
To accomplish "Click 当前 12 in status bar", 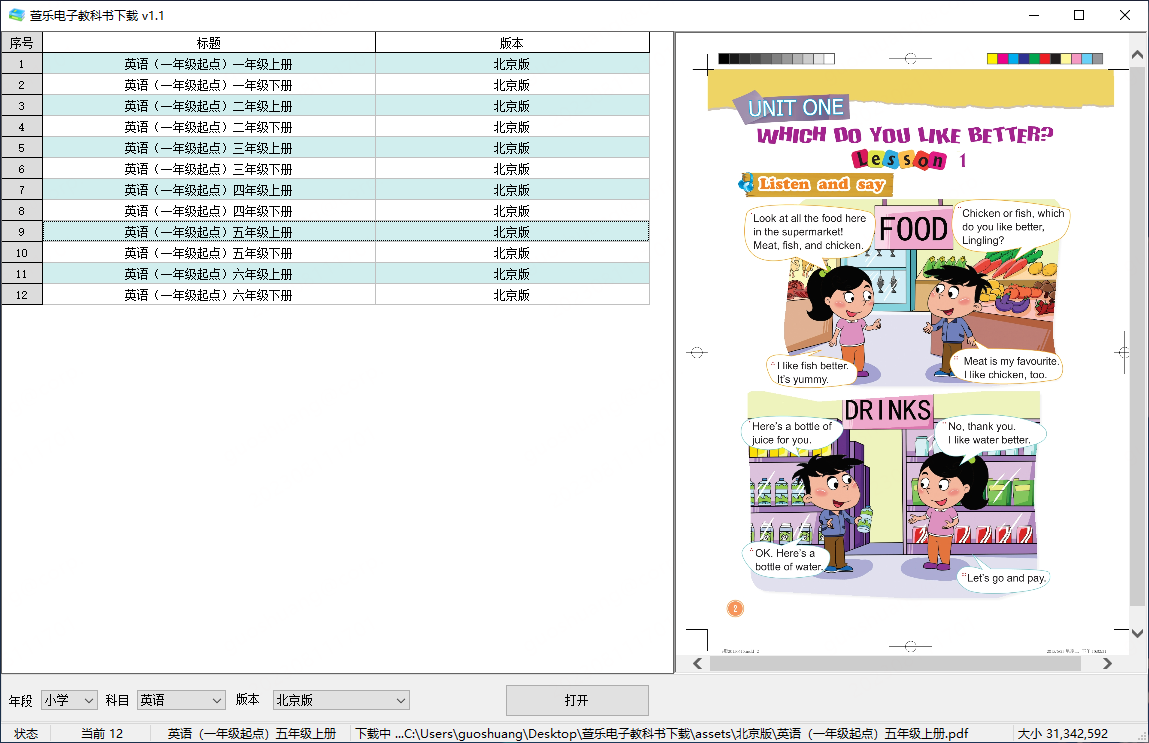I will [x=102, y=733].
